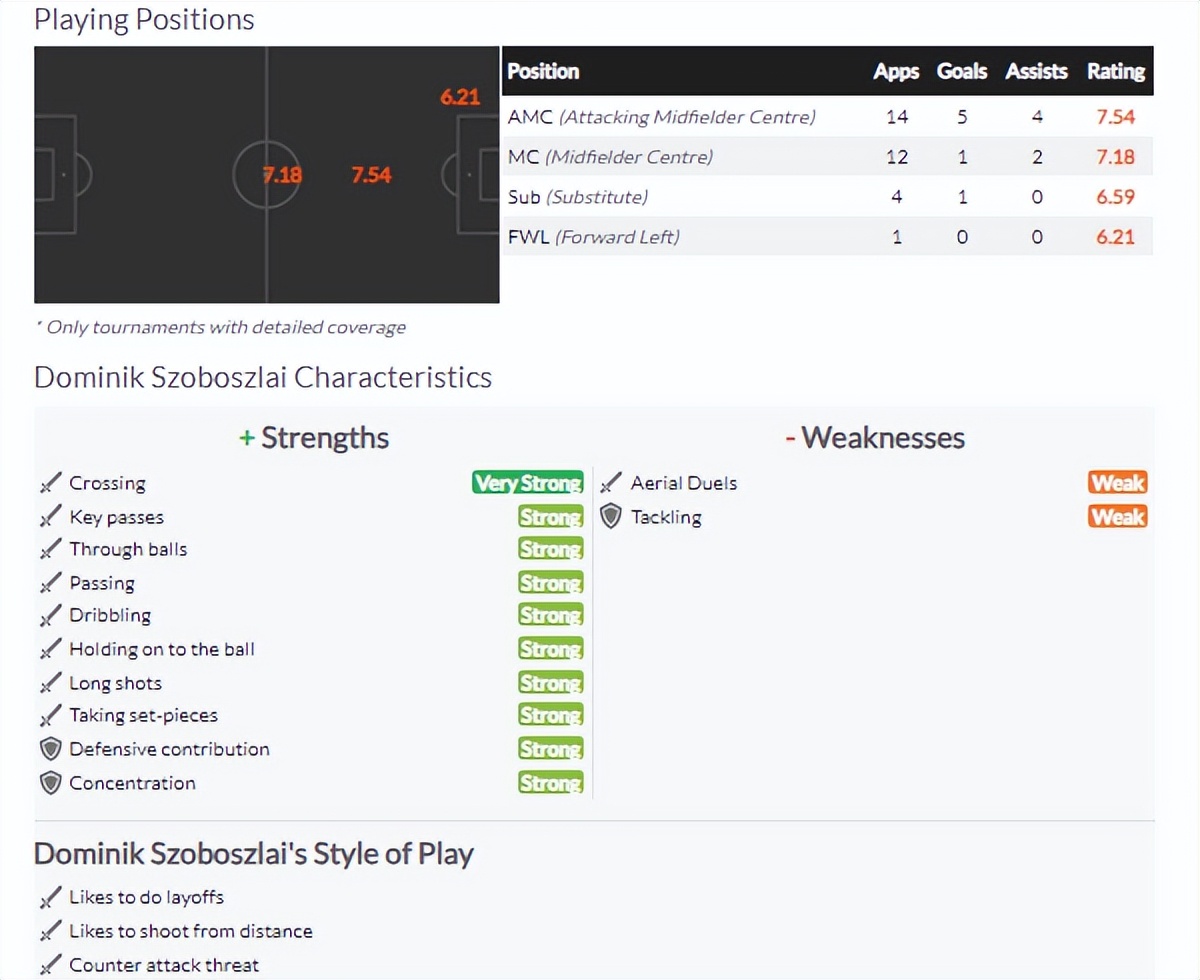Image resolution: width=1200 pixels, height=980 pixels.
Task: Click the shield icon beside Tackling
Action: [611, 517]
